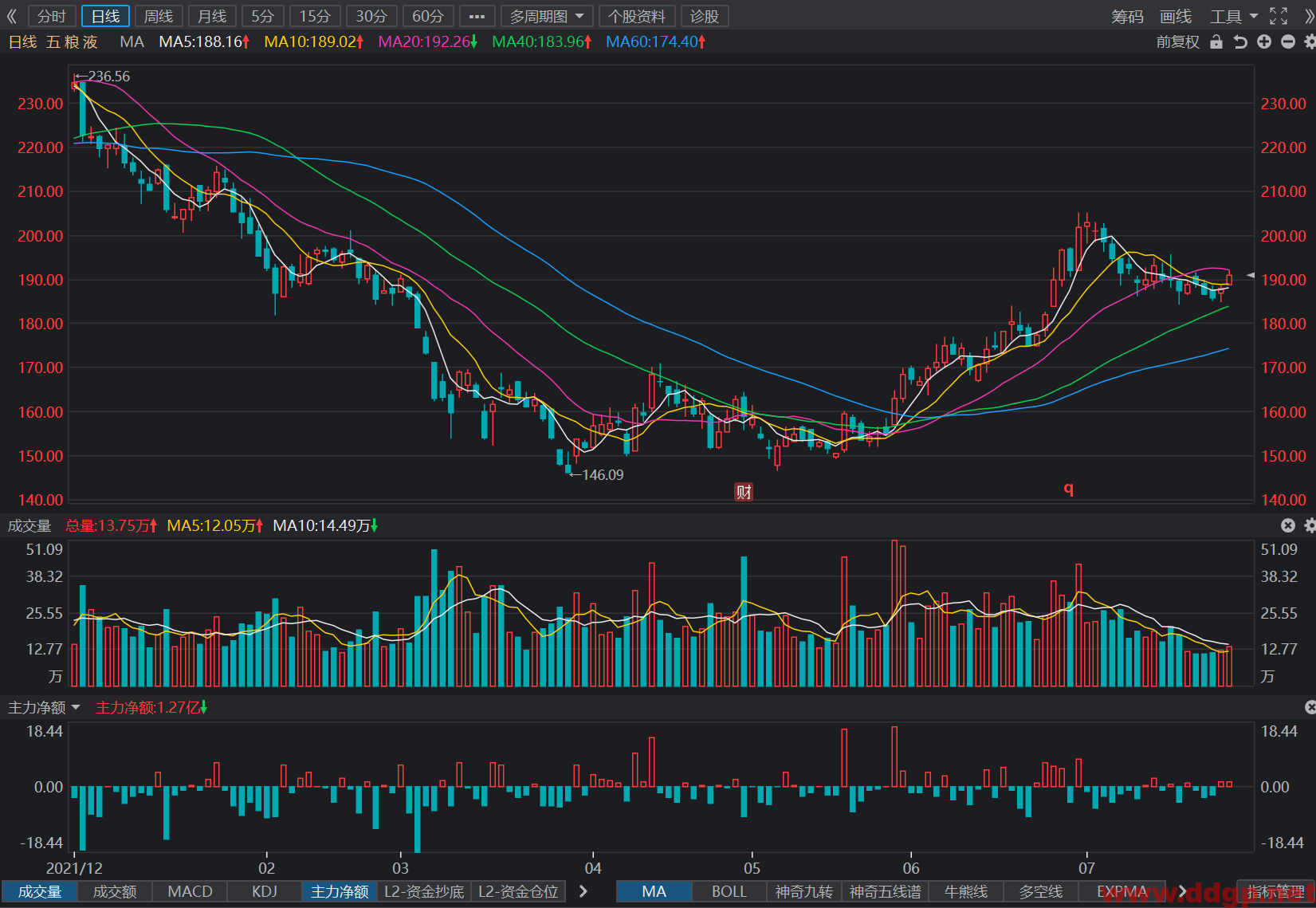Image resolution: width=1316 pixels, height=908 pixels.
Task: Switch to the MACD indicator tab
Action: point(190,891)
